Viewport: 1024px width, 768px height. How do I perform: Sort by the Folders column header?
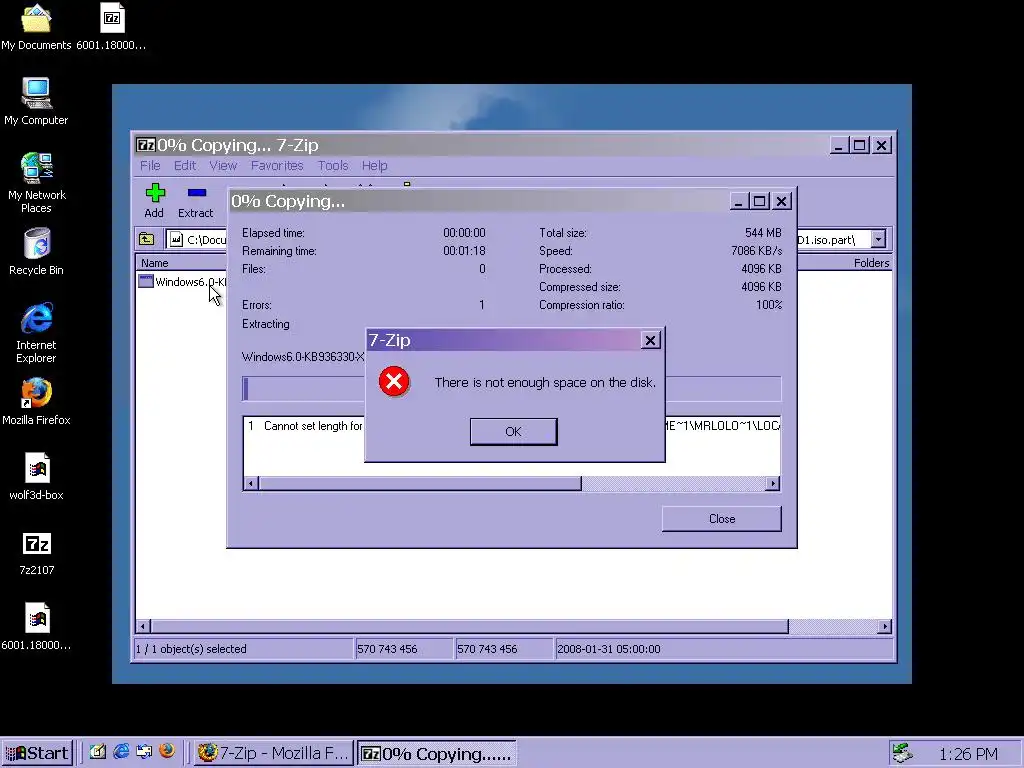coord(845,263)
